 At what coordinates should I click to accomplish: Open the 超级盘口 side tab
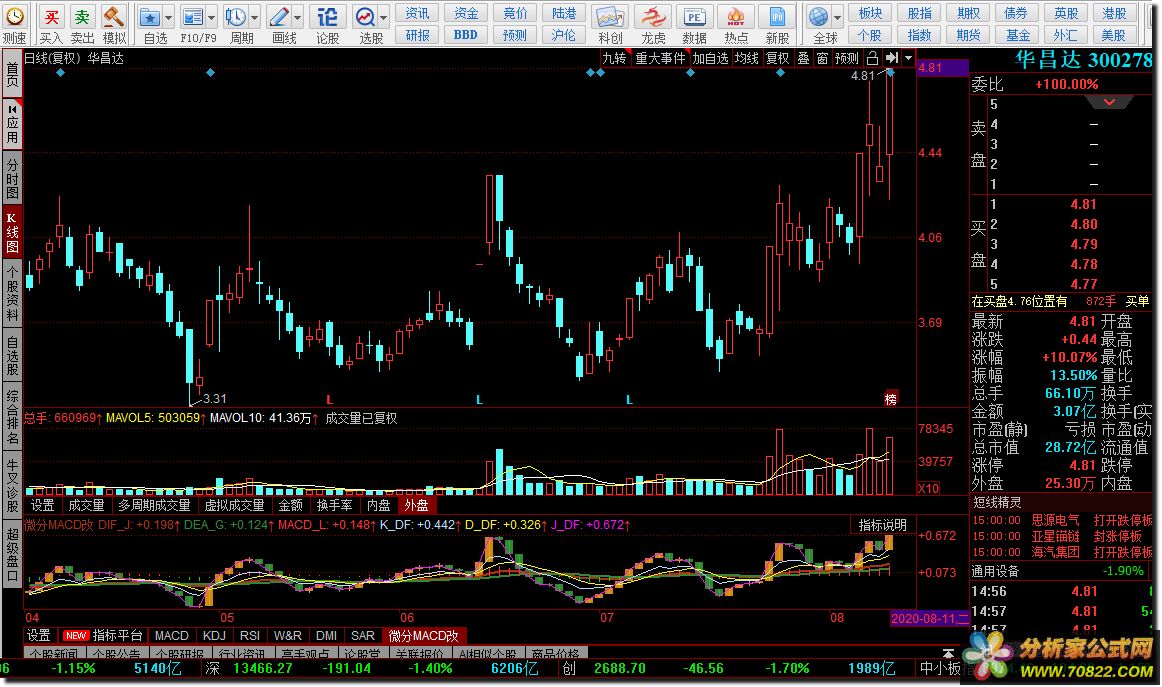(12, 555)
